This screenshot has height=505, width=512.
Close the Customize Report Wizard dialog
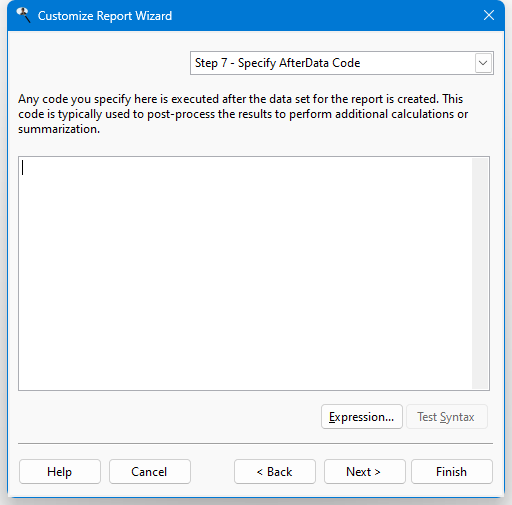pyautogui.click(x=489, y=15)
